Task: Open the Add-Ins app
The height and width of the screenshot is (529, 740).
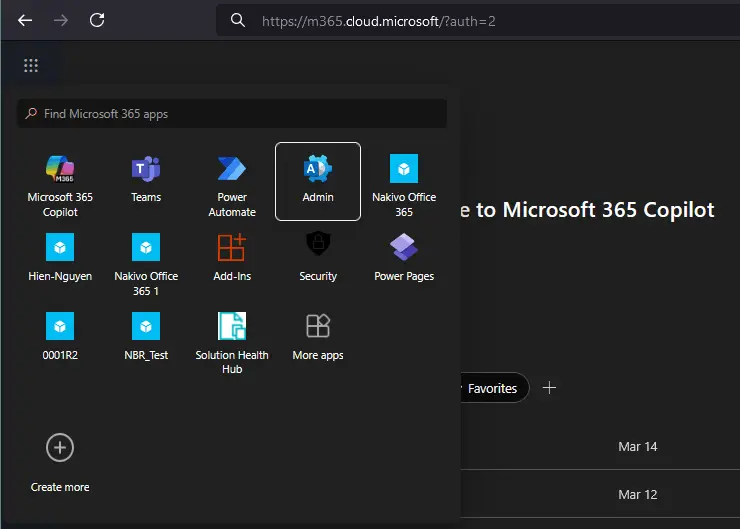Action: (232, 258)
